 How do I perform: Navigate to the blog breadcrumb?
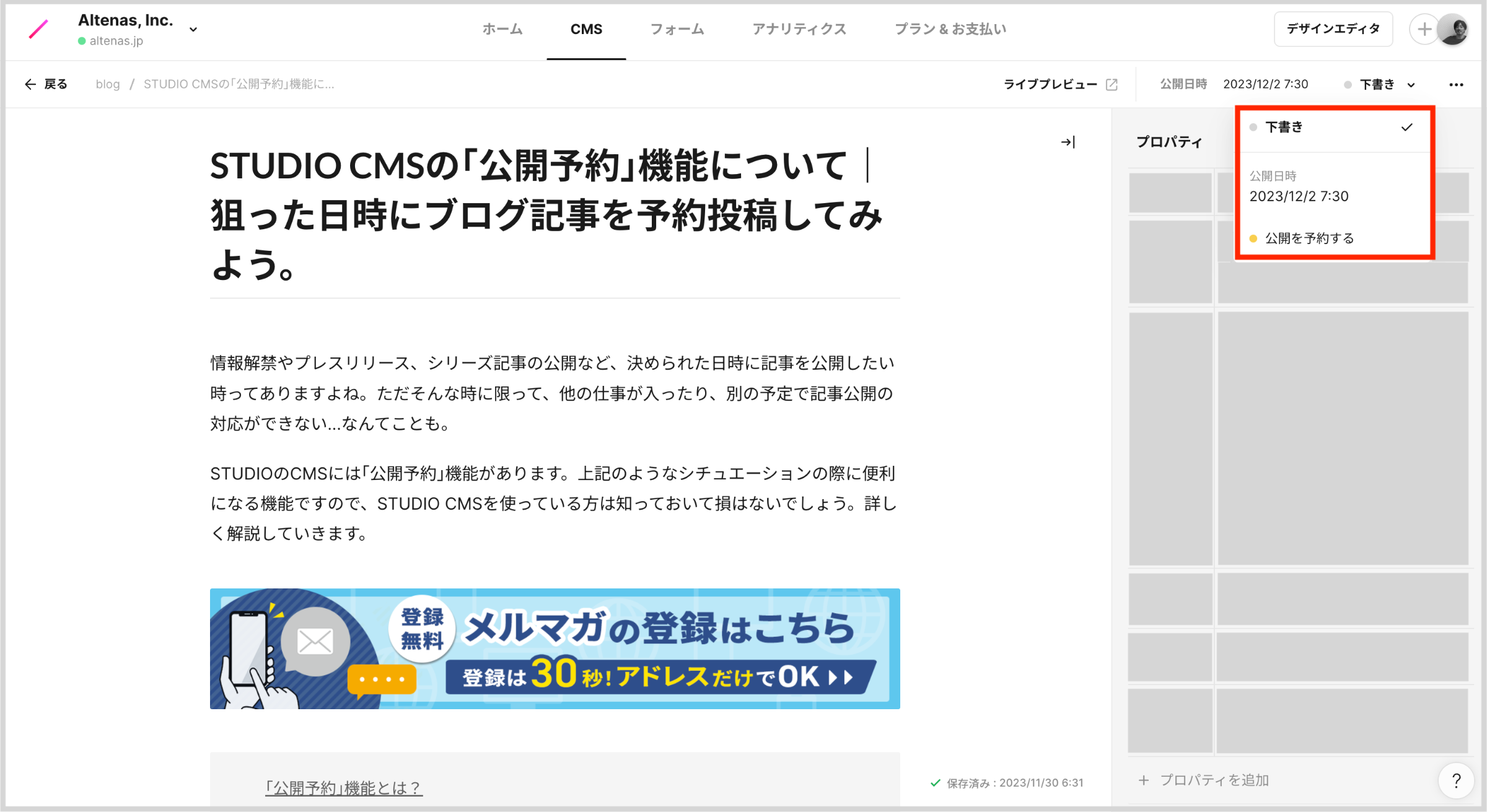click(x=108, y=84)
